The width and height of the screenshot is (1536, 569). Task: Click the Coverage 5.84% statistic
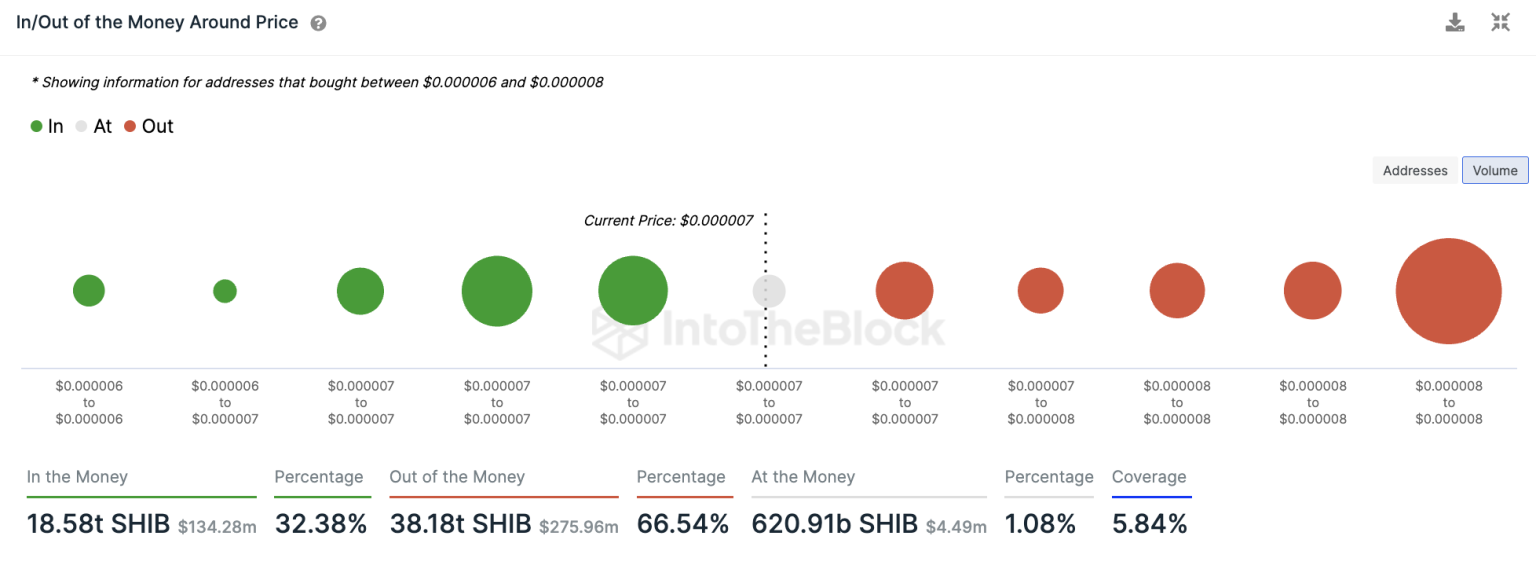pos(1150,523)
